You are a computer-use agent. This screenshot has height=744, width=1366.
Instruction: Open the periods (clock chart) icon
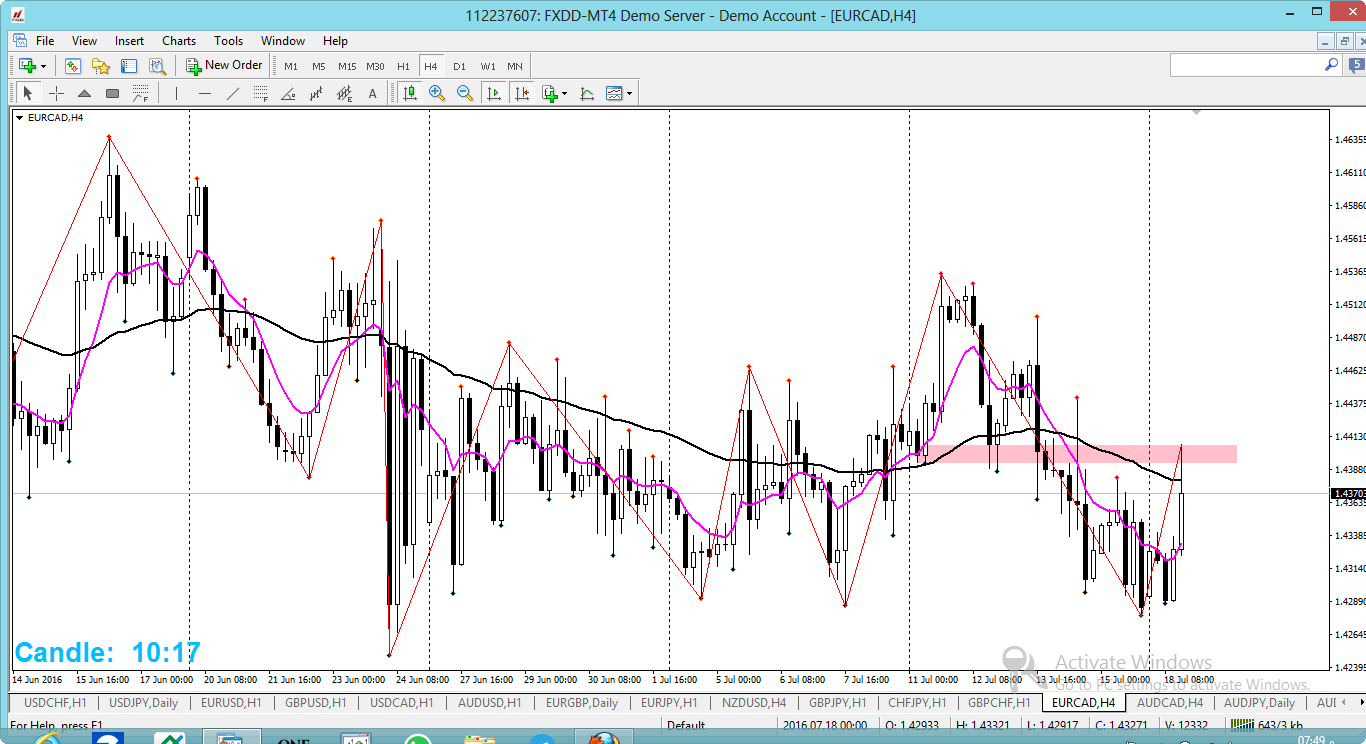pos(587,93)
